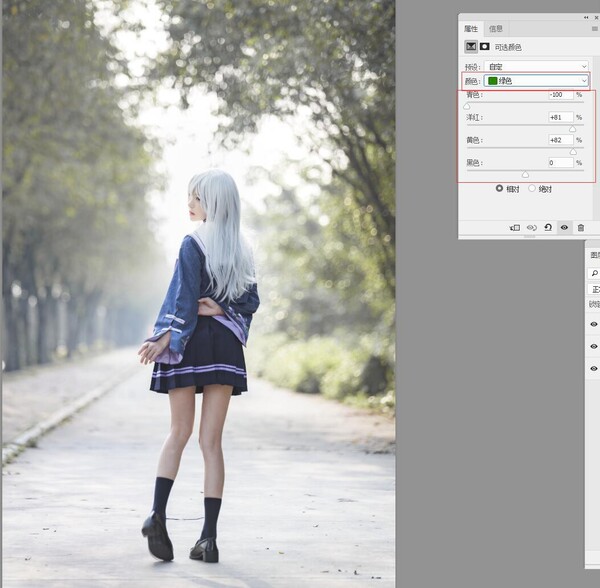Click the 黑色 slider handle

525,175
